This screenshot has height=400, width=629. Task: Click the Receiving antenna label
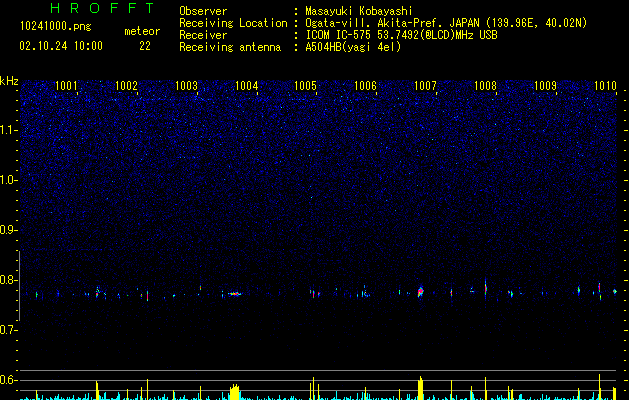(x=230, y=47)
